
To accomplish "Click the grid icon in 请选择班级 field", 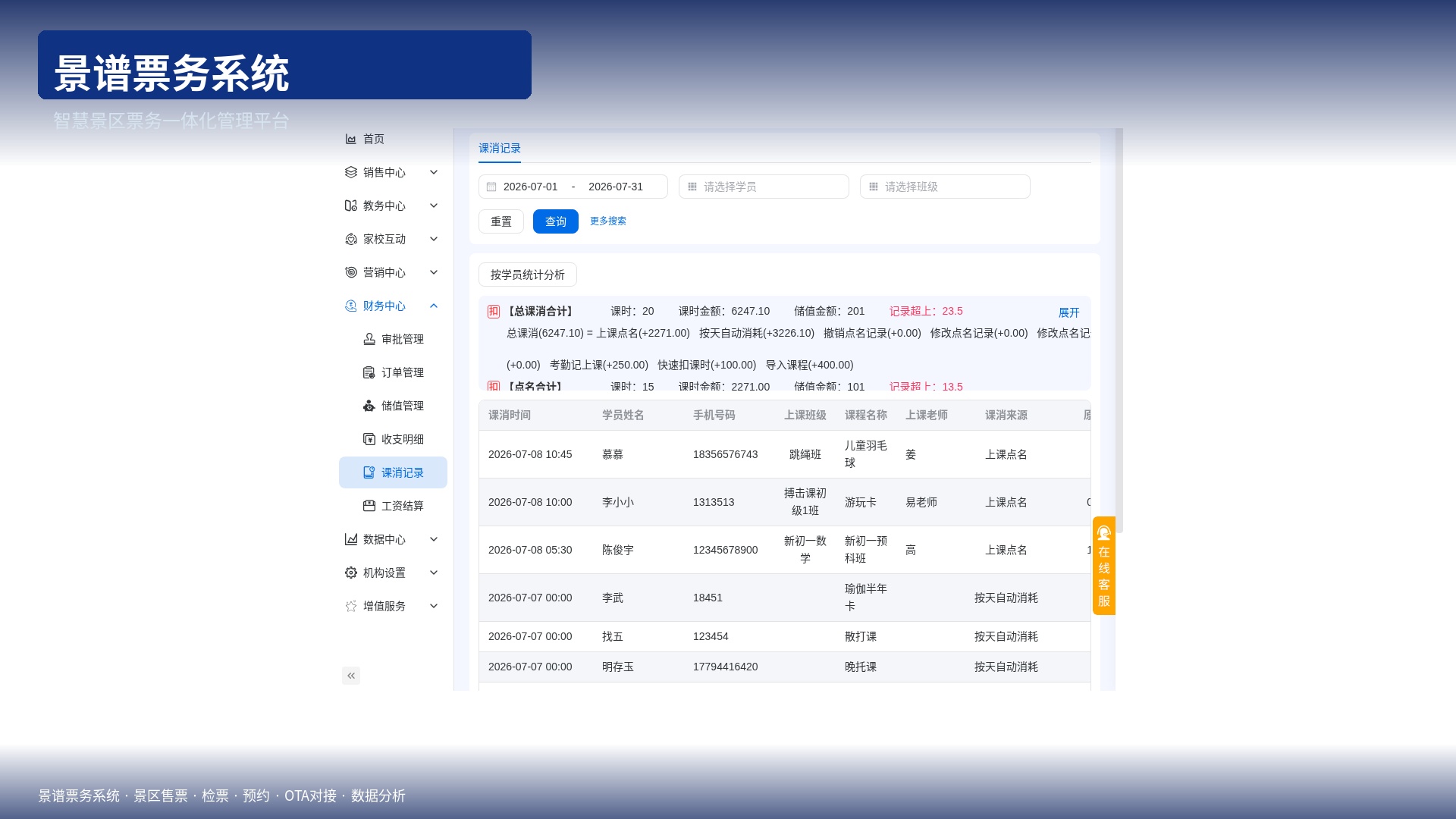I will click(873, 187).
